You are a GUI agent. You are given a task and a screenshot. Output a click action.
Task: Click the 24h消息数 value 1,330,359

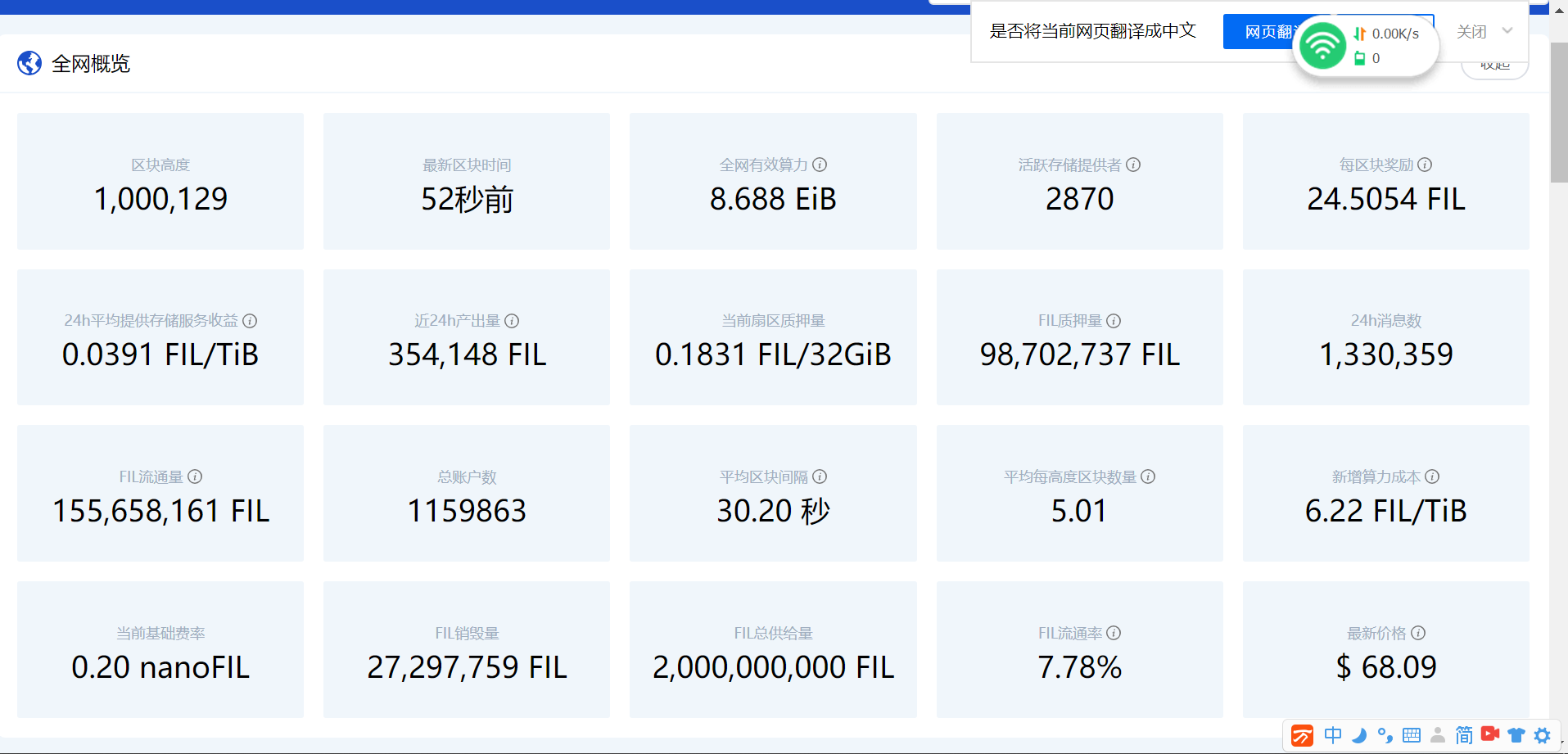(1386, 354)
